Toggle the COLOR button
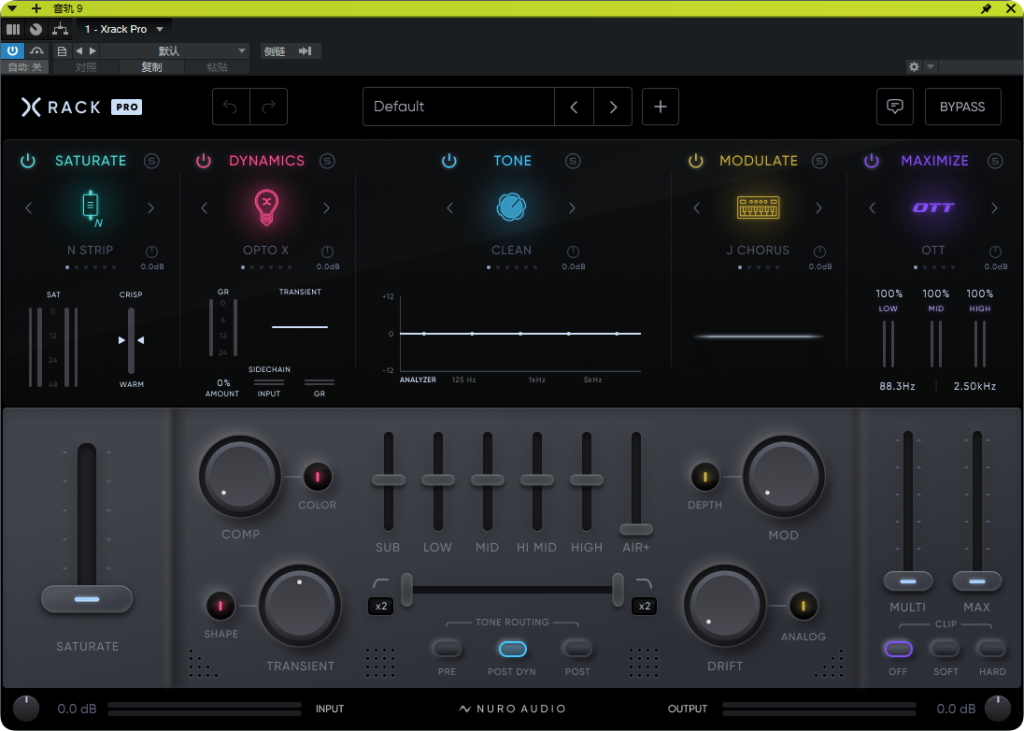This screenshot has height=731, width=1024. pos(317,477)
